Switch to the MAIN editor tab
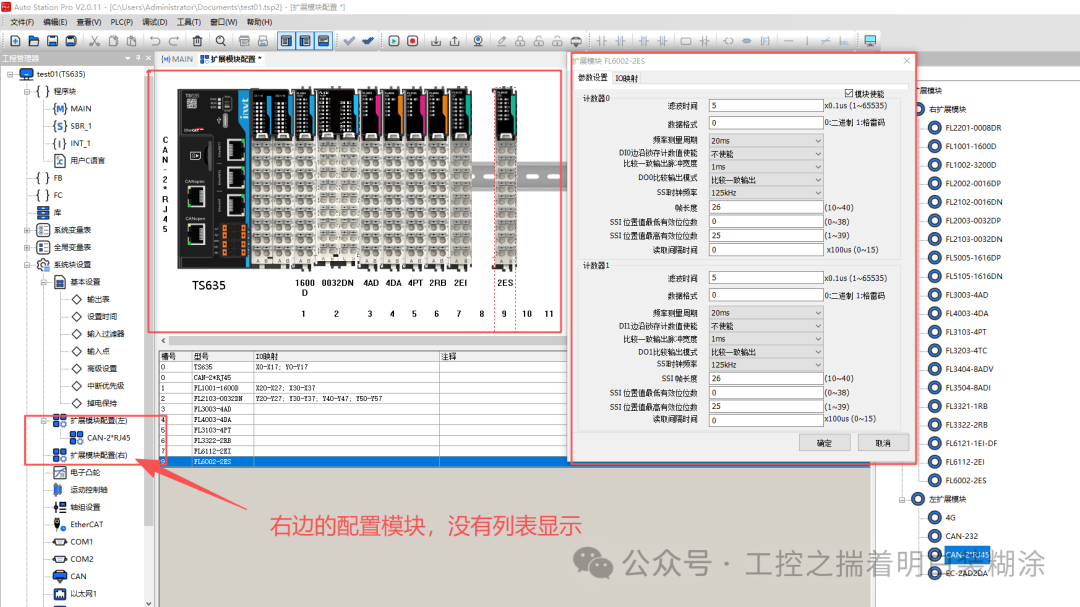This screenshot has height=607, width=1080. [x=178, y=59]
